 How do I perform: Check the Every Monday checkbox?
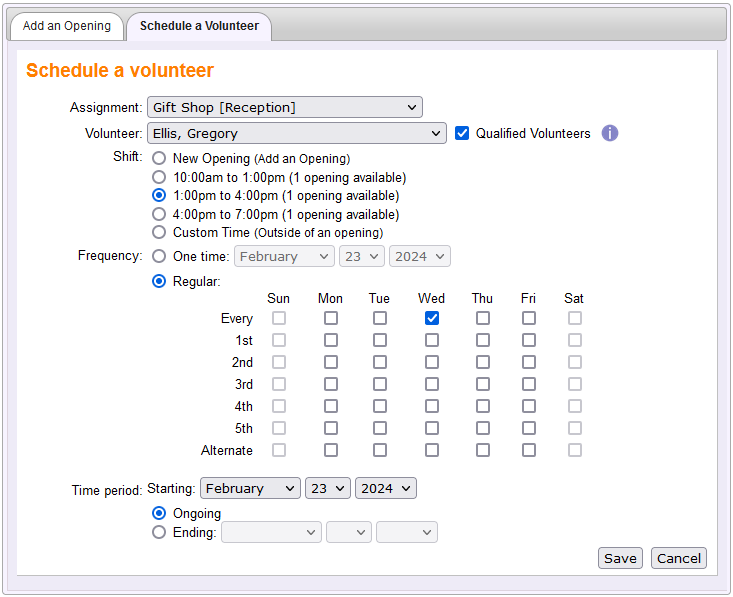pyautogui.click(x=331, y=318)
